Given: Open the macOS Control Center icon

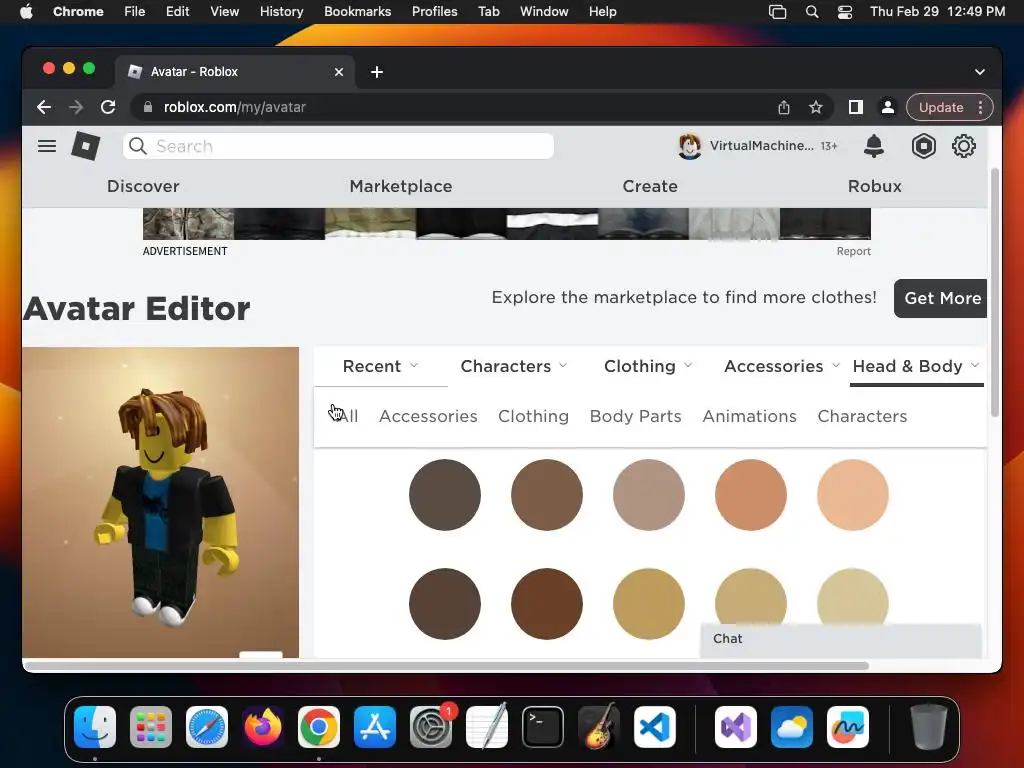Looking at the screenshot, I should tap(844, 12).
